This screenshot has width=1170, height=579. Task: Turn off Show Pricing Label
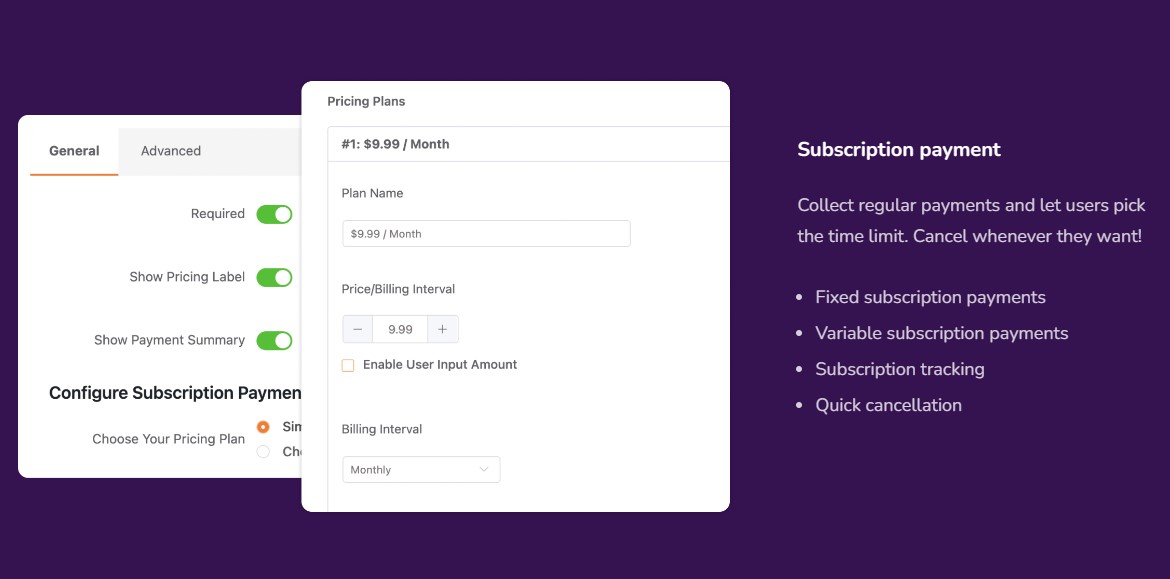pos(275,277)
